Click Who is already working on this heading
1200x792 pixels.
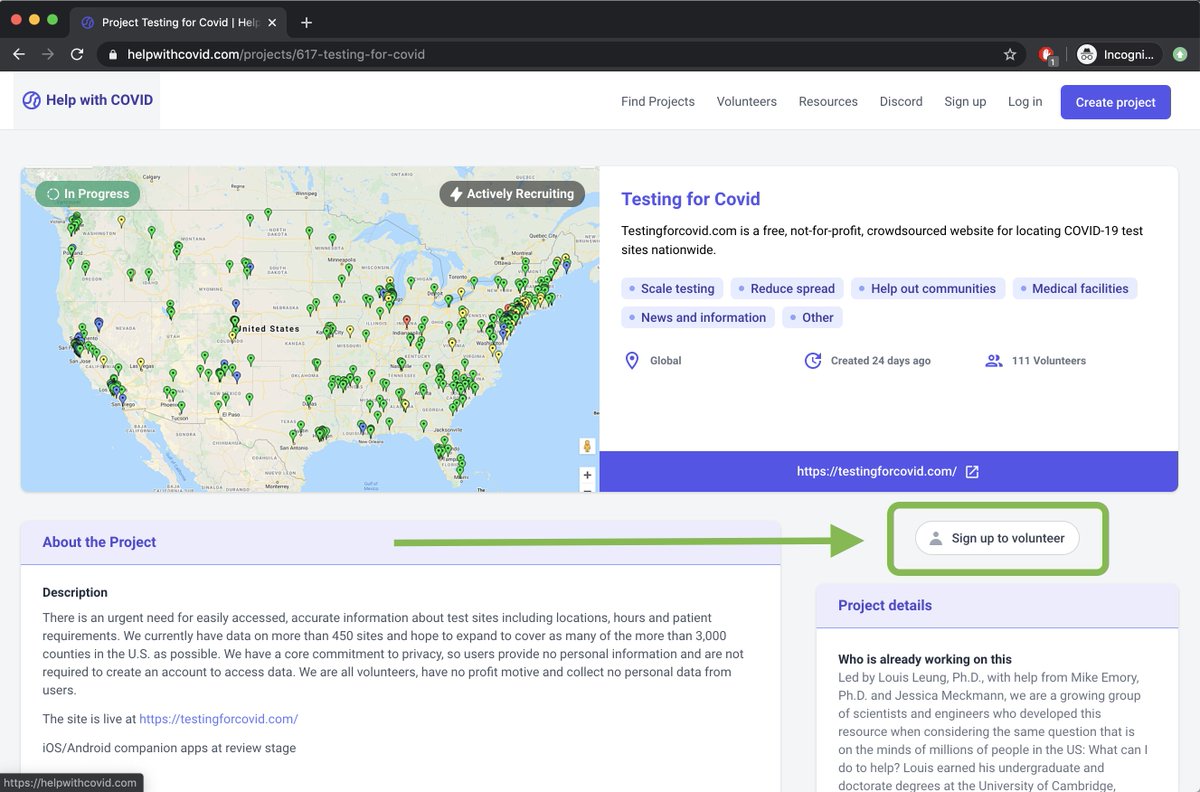925,659
